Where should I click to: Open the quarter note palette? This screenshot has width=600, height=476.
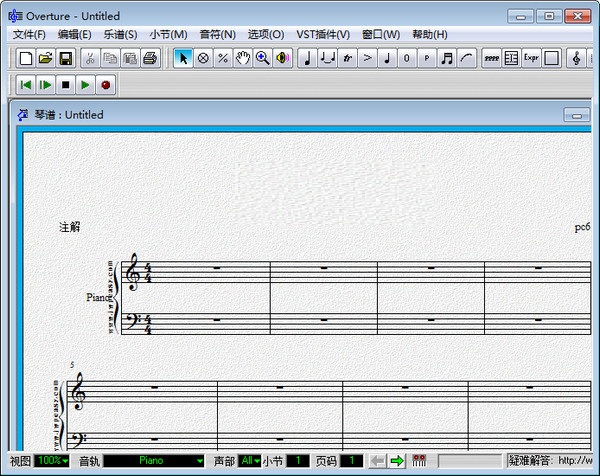click(x=307, y=59)
